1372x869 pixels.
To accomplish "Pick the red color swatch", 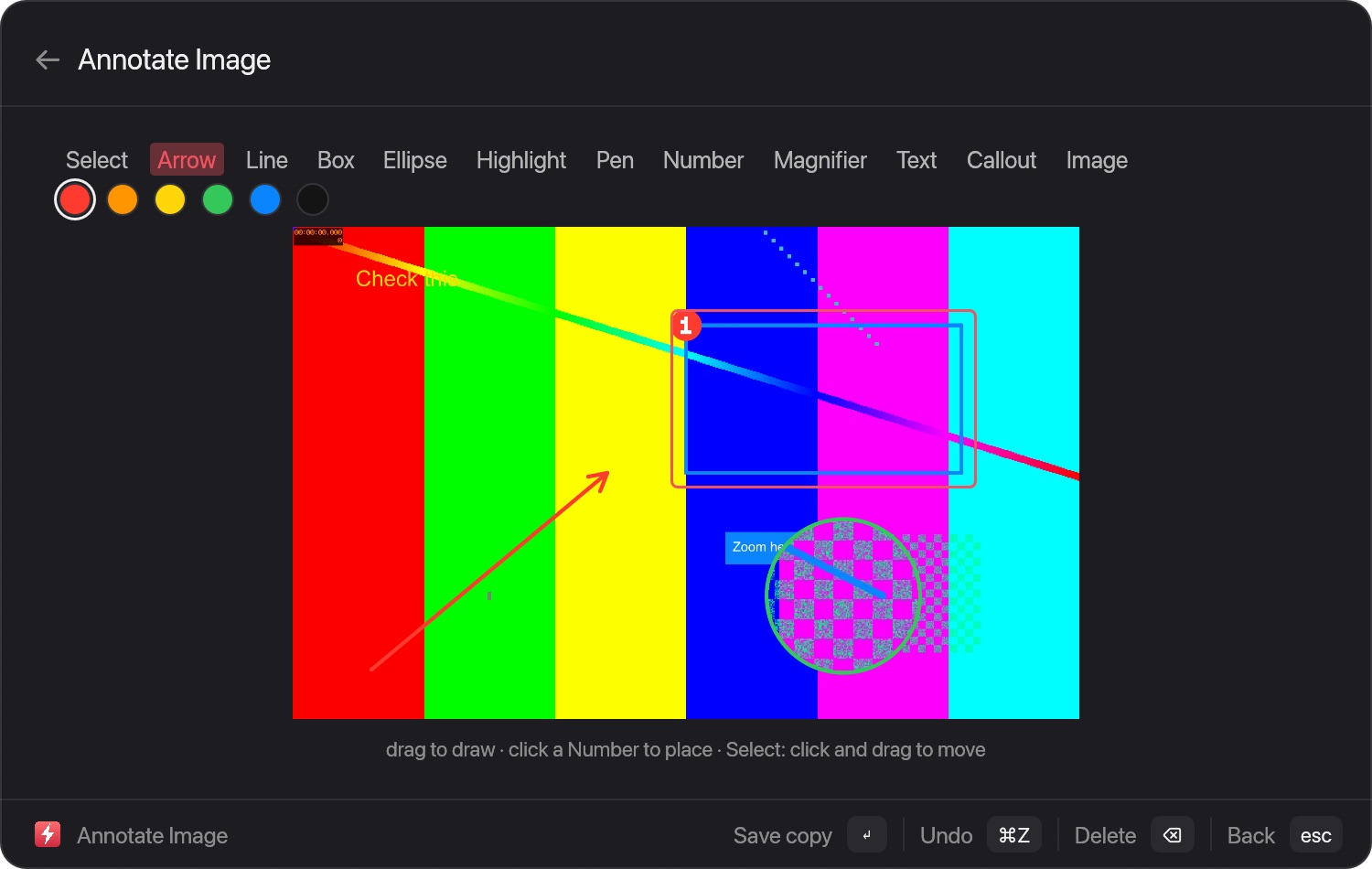I will (75, 199).
